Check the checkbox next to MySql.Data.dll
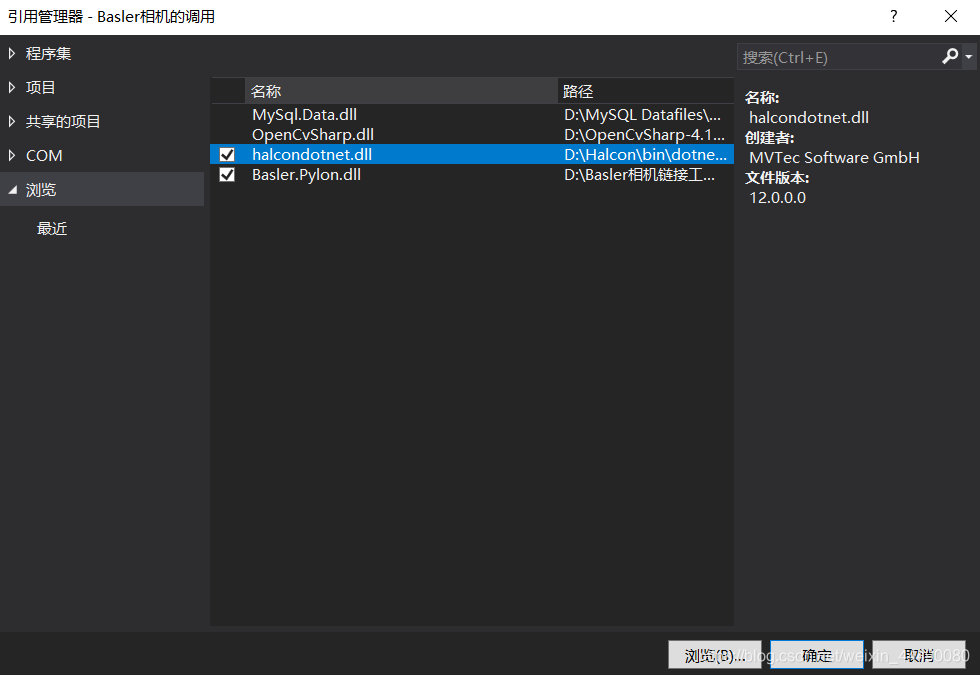The height and width of the screenshot is (675, 980). point(227,114)
